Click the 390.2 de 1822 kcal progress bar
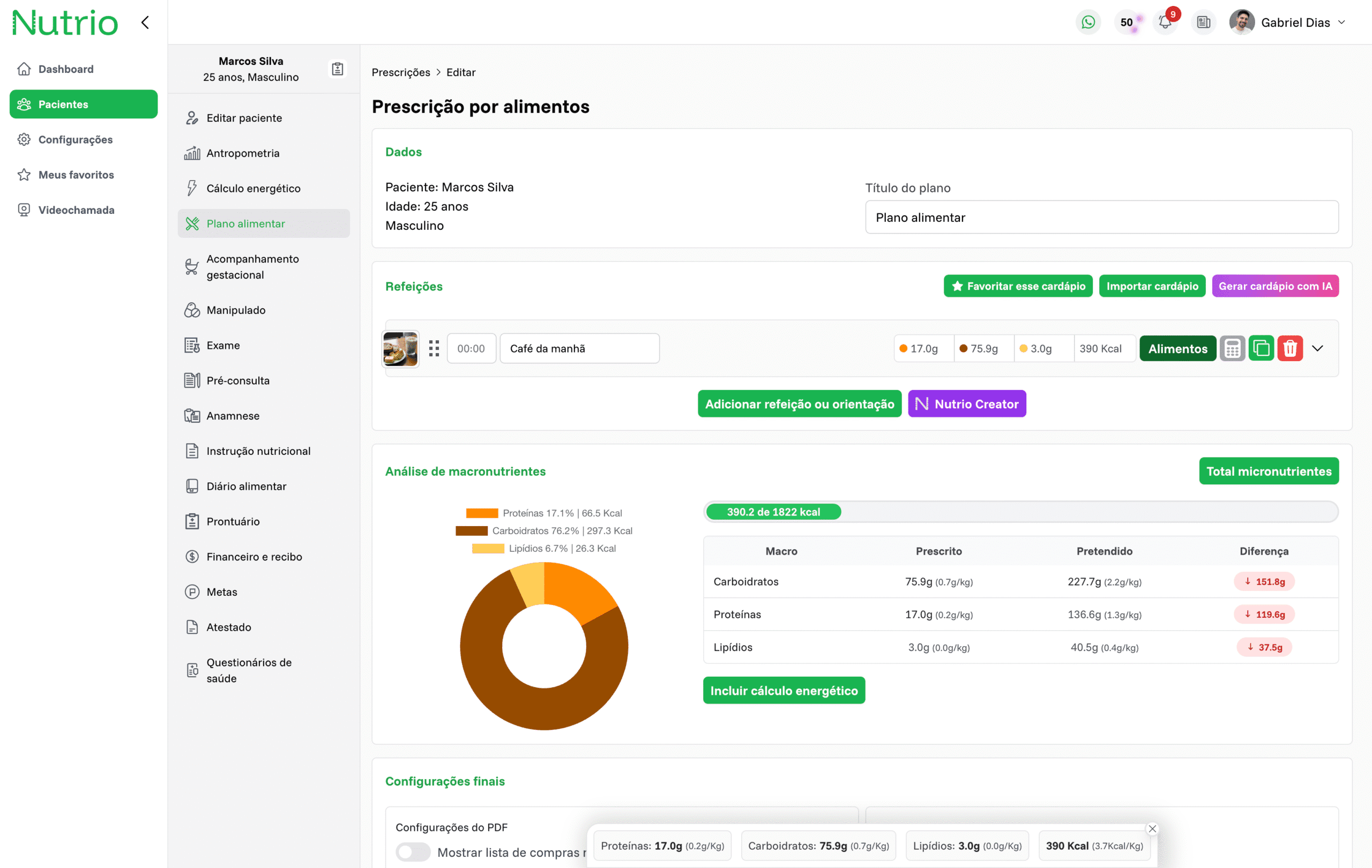 click(773, 512)
